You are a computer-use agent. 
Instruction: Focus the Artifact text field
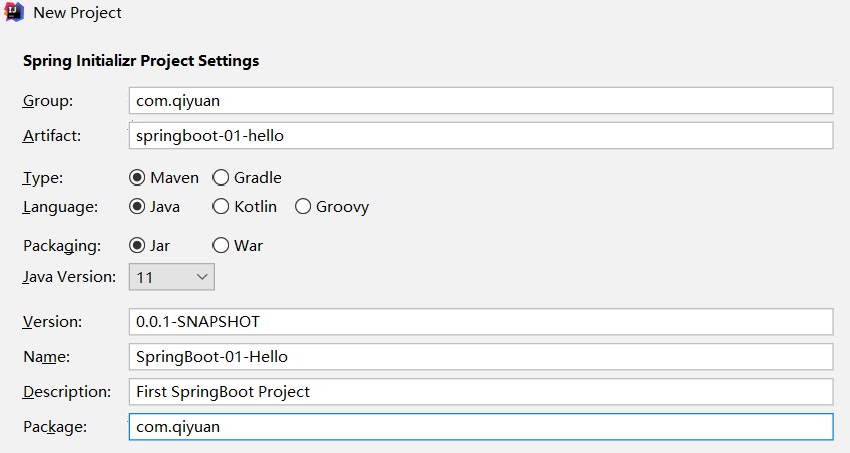tap(480, 135)
